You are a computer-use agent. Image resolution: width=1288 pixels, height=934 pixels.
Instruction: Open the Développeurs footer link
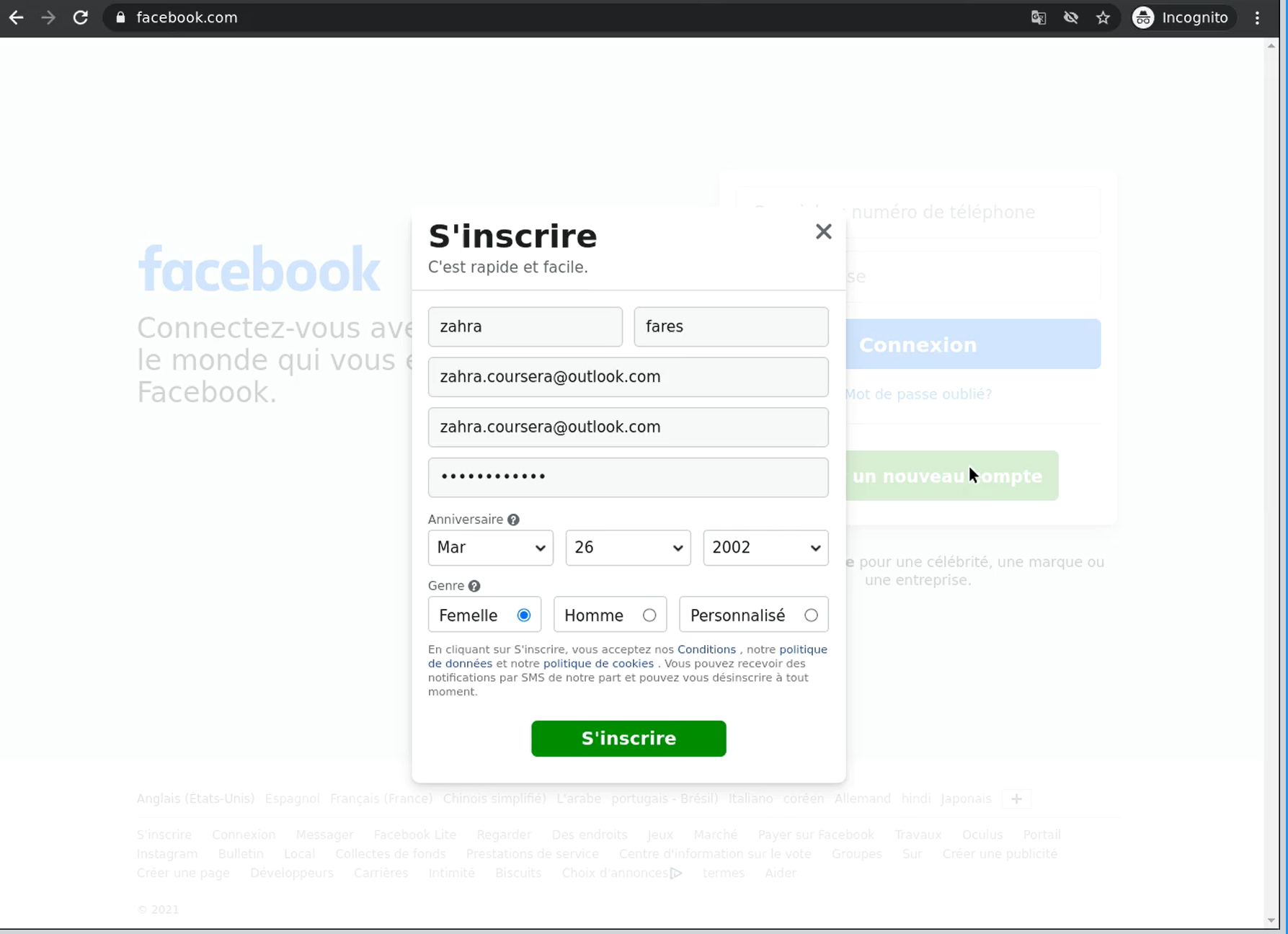pyautogui.click(x=292, y=873)
